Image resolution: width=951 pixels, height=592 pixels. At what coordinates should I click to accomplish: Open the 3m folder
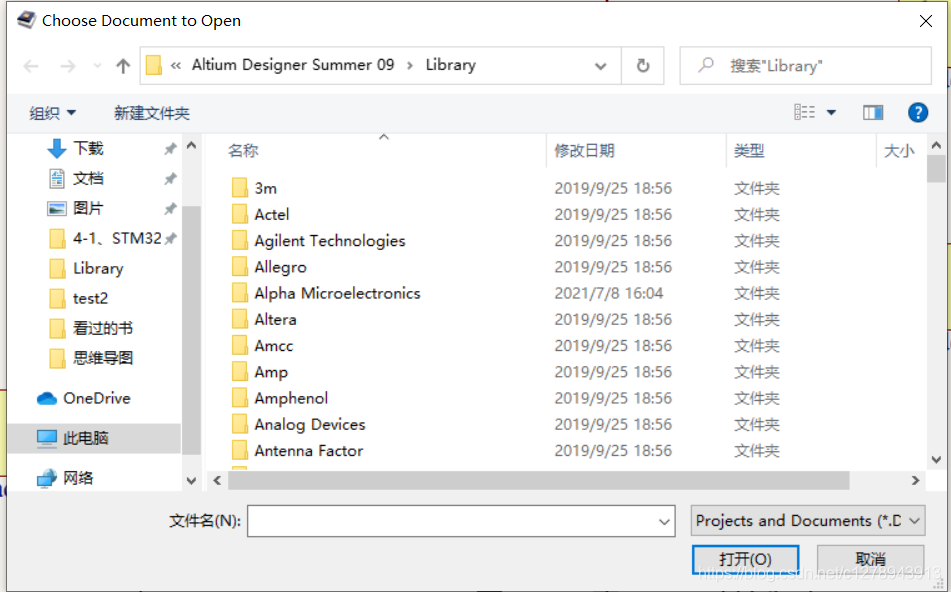pyautogui.click(x=265, y=188)
